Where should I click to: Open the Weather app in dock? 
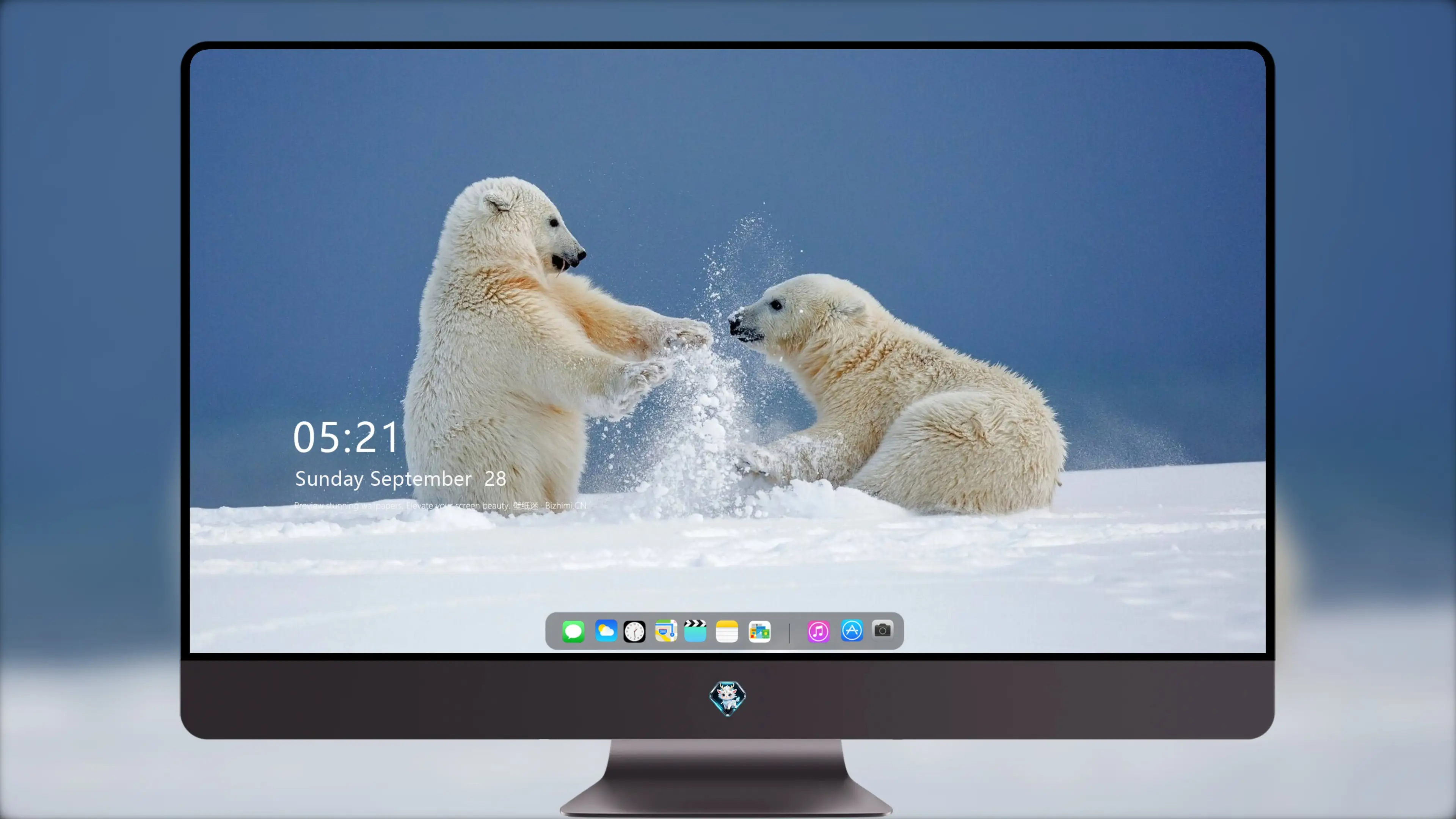(606, 630)
